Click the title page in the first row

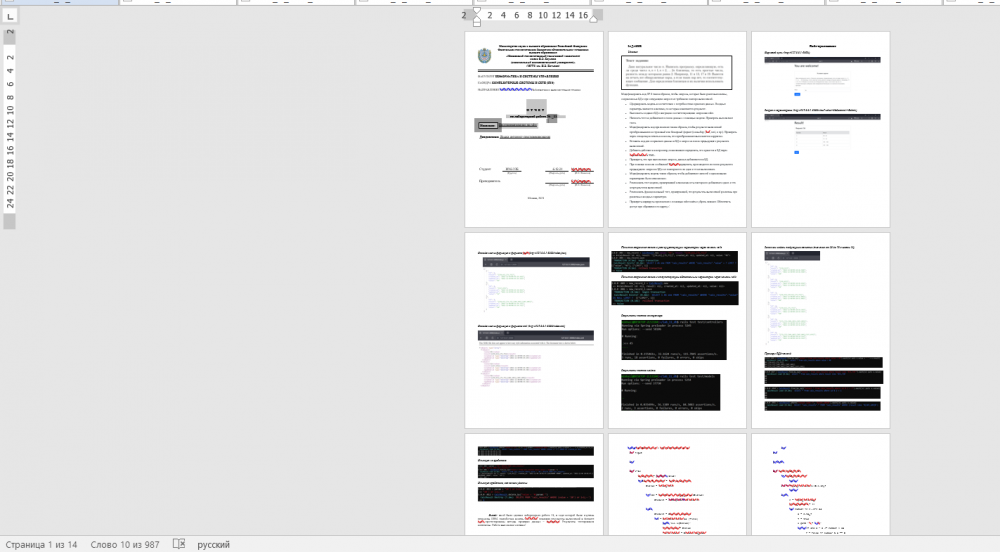534,130
